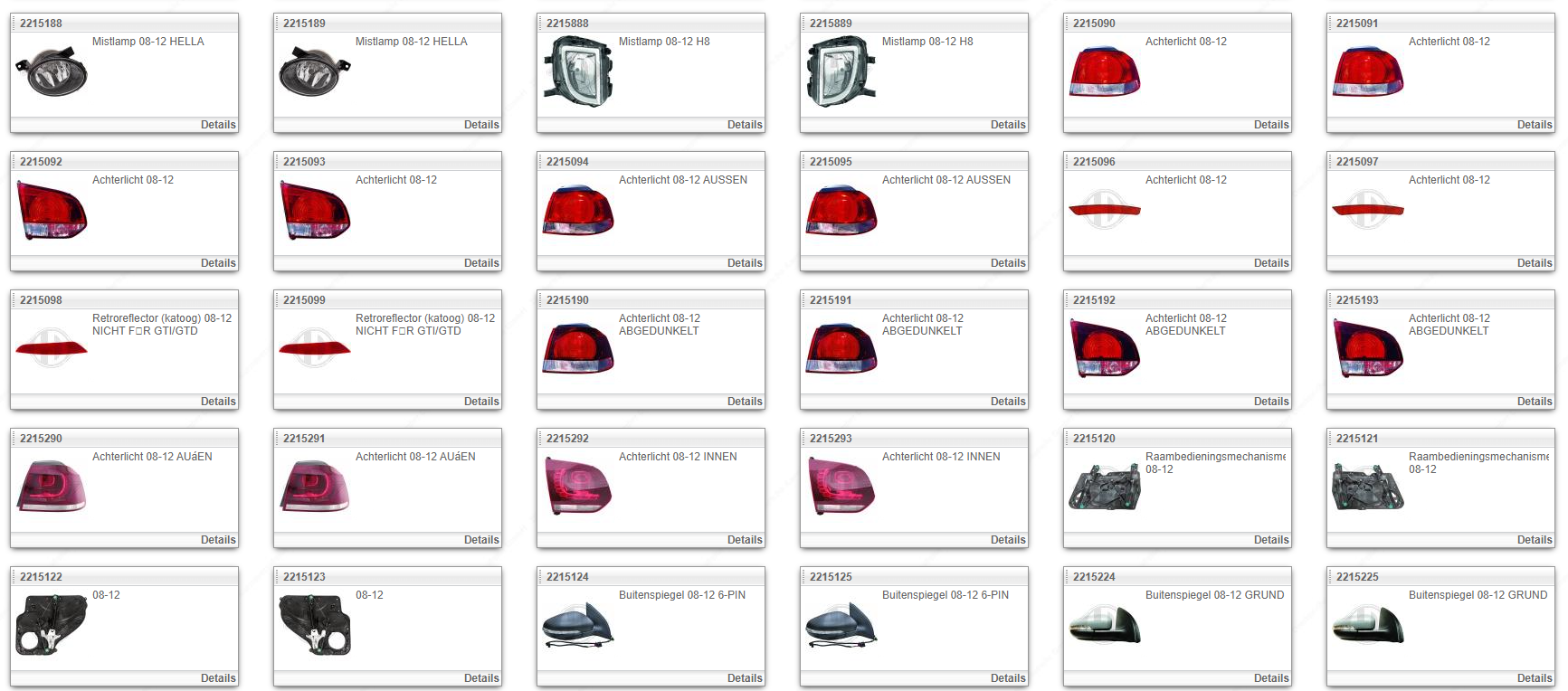
Task: Open the retroreflector image for part 2215098
Action: (x=52, y=348)
